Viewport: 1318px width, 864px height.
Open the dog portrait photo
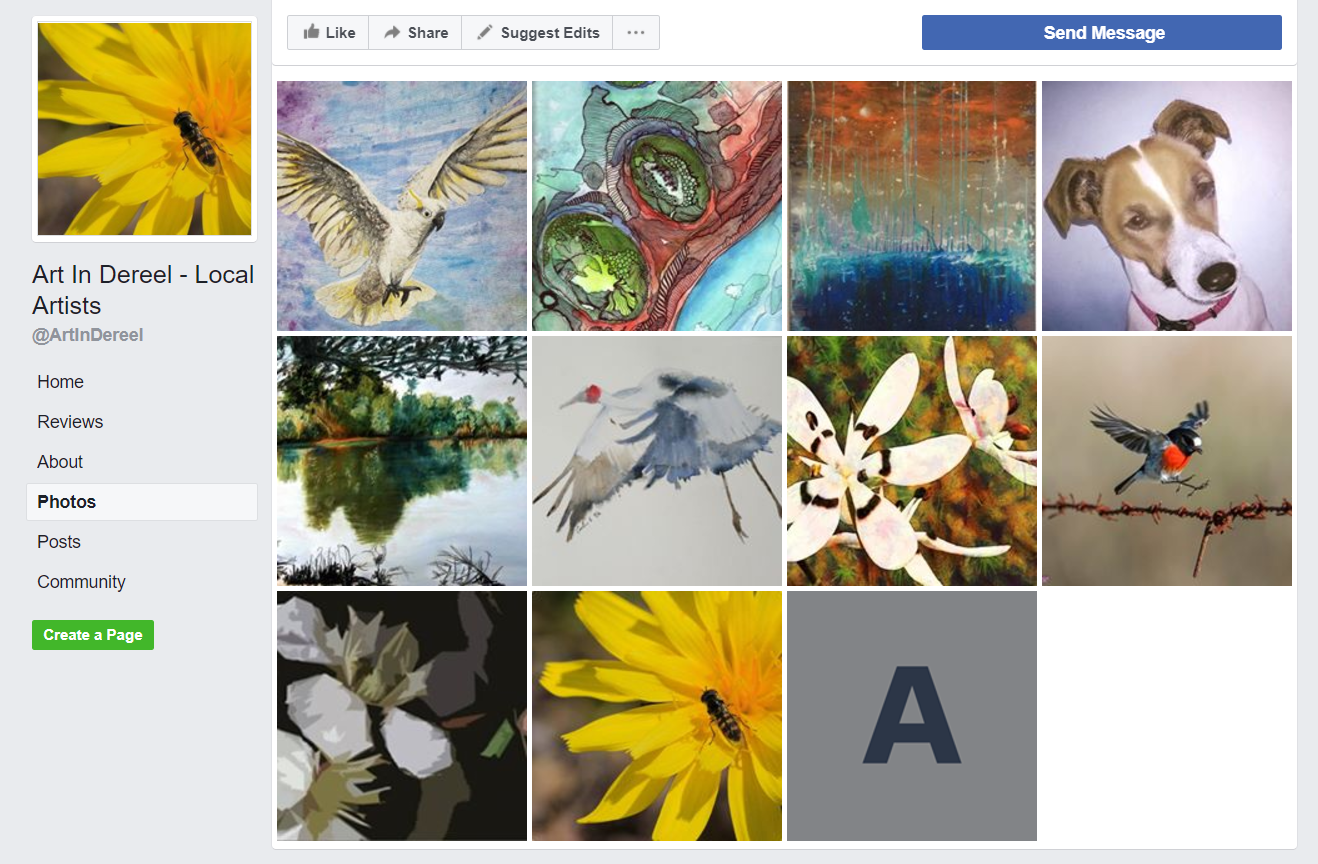(1167, 206)
